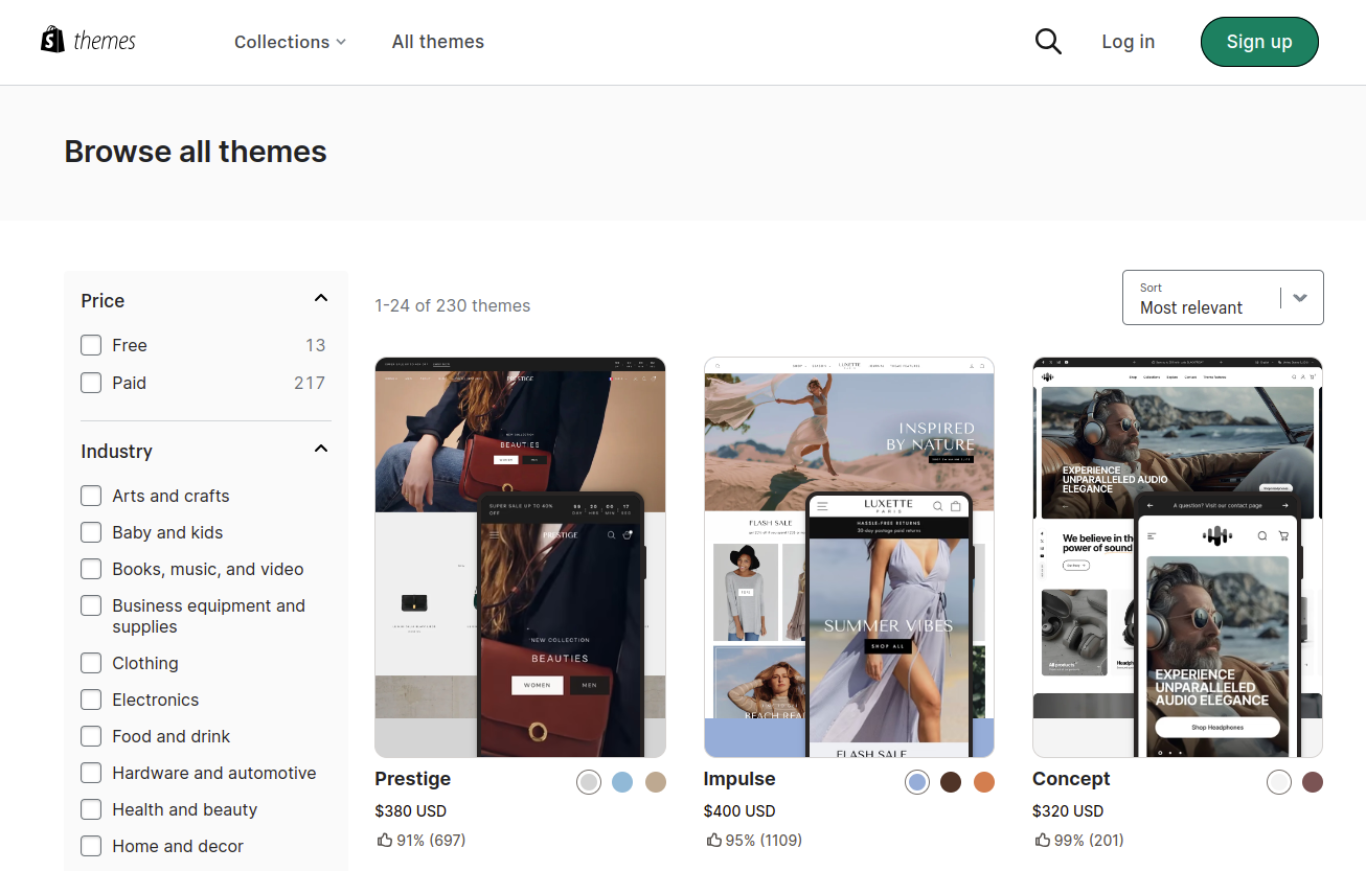Check the Free price filter
This screenshot has width=1366, height=871.
[x=91, y=345]
